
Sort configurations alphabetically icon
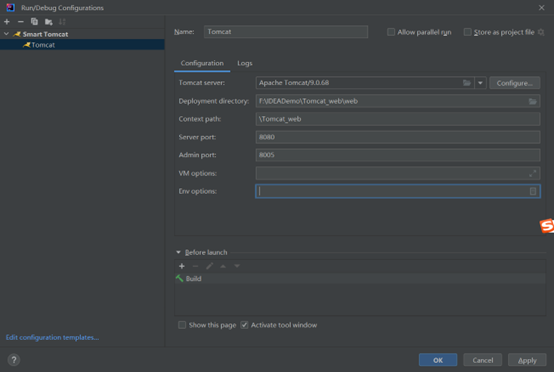tap(62, 22)
